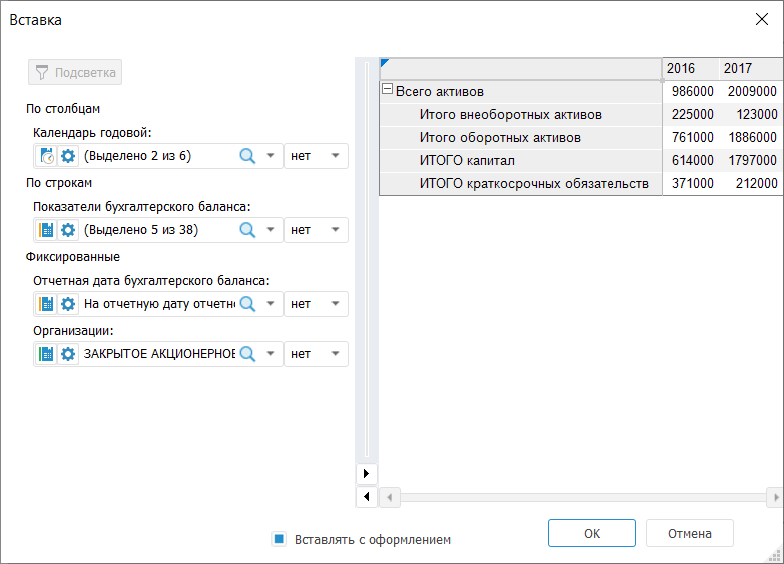Select the 2017 column header
The height and width of the screenshot is (564, 784).
(x=738, y=68)
